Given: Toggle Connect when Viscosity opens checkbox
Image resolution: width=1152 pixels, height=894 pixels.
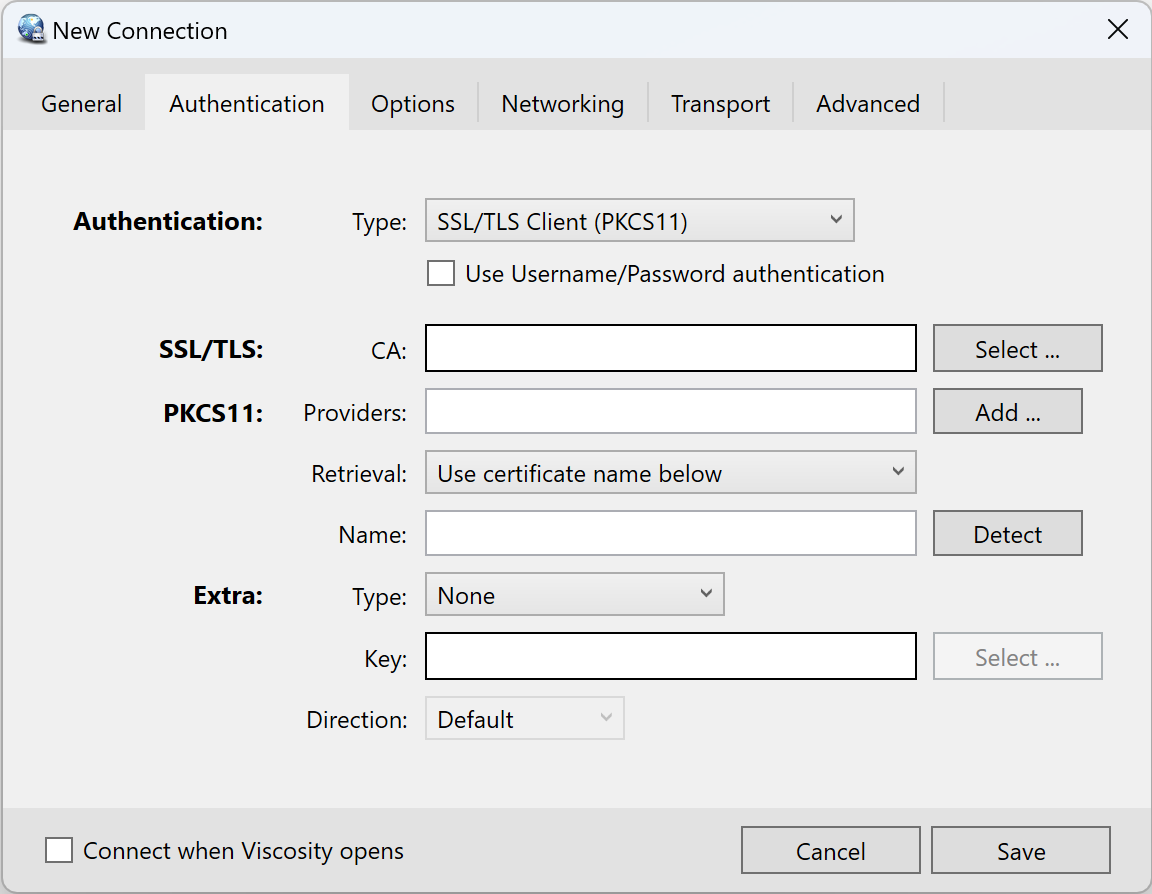Looking at the screenshot, I should point(60,851).
